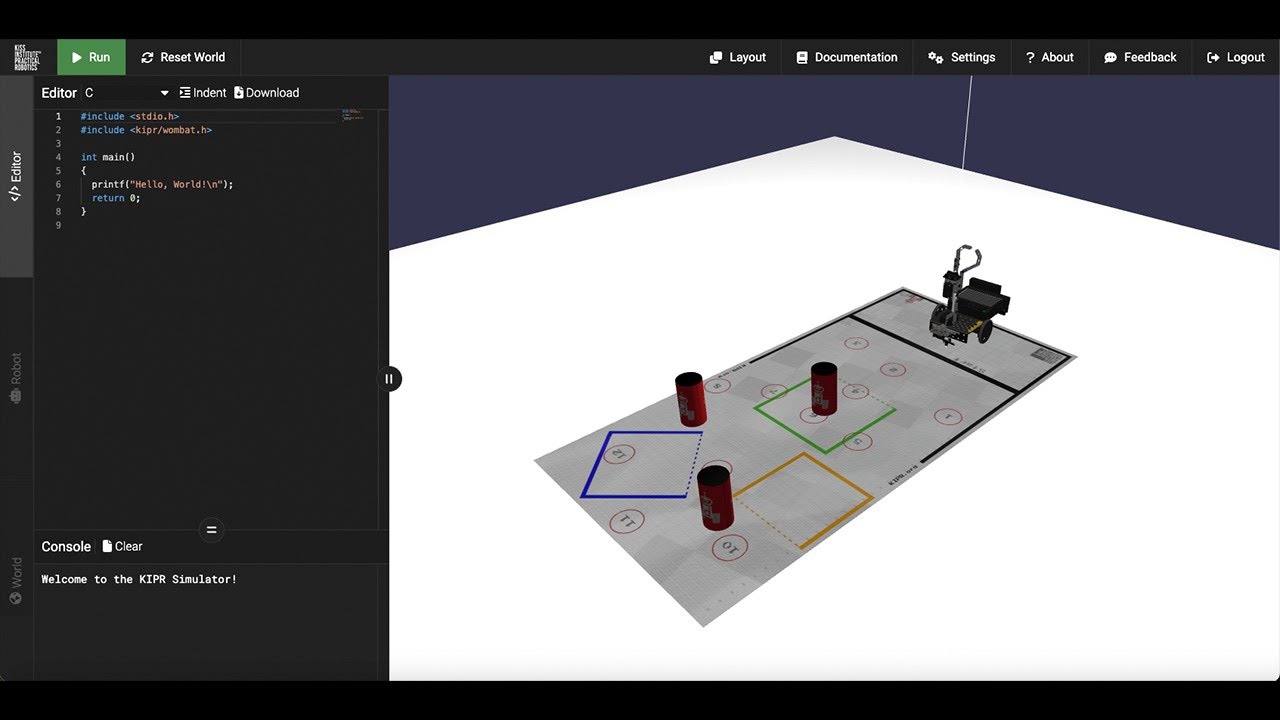Click line 6 printf code in editor
Image resolution: width=1280 pixels, height=720 pixels.
162,184
